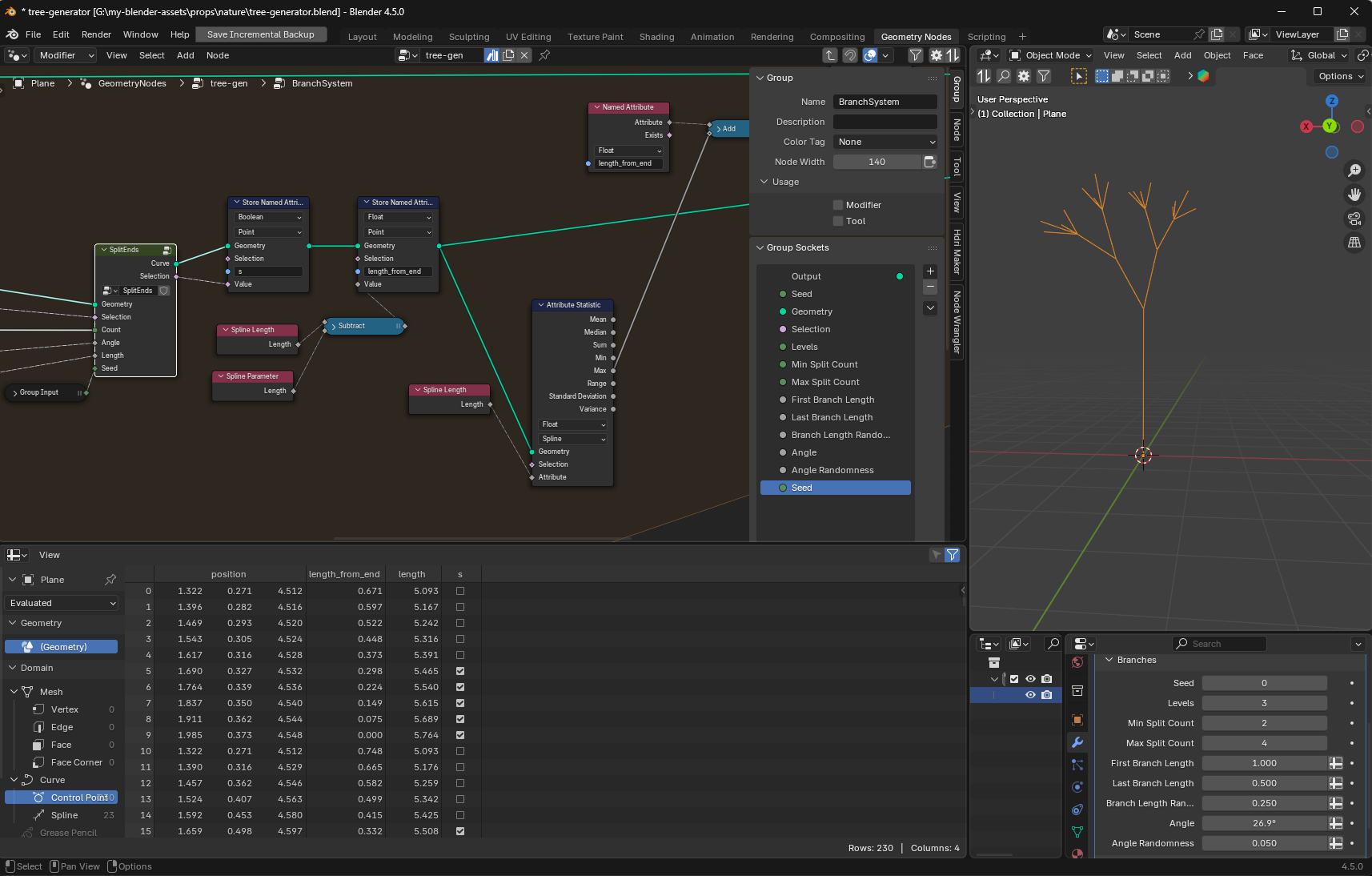Open the Color Tag dropdown
1372x876 pixels.
click(x=885, y=142)
